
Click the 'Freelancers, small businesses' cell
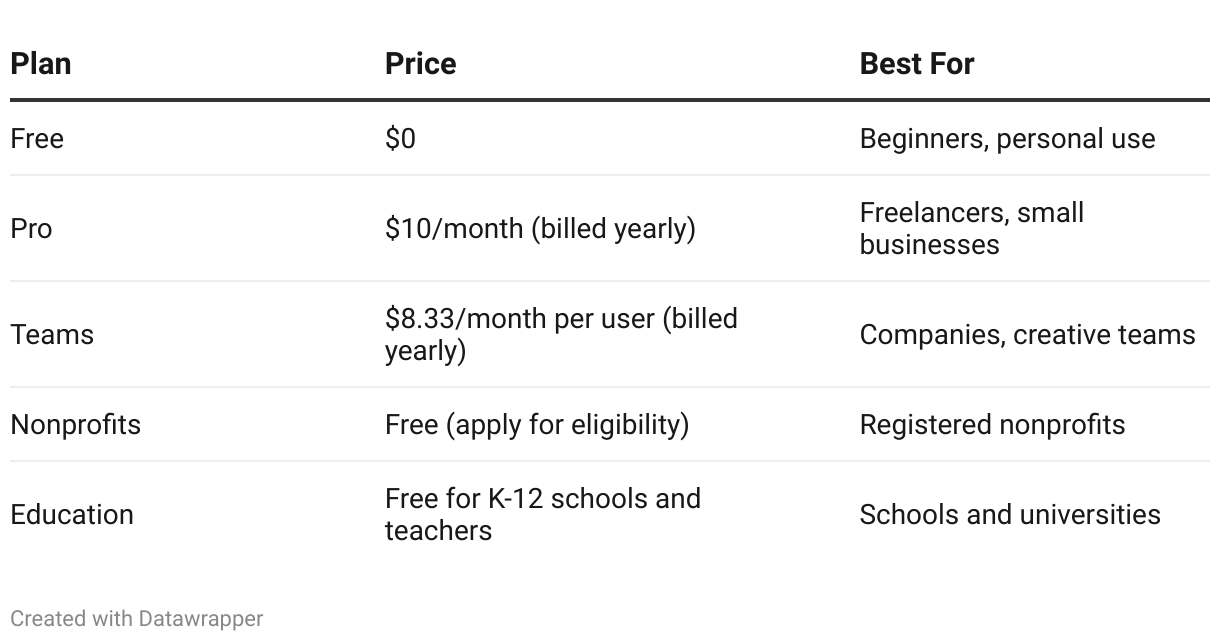click(x=971, y=229)
